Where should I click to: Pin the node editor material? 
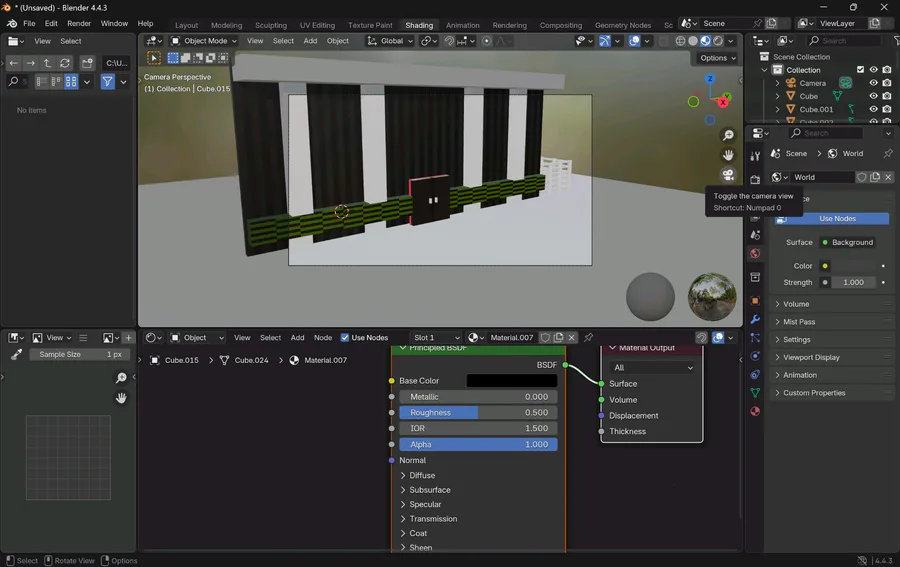[x=588, y=337]
